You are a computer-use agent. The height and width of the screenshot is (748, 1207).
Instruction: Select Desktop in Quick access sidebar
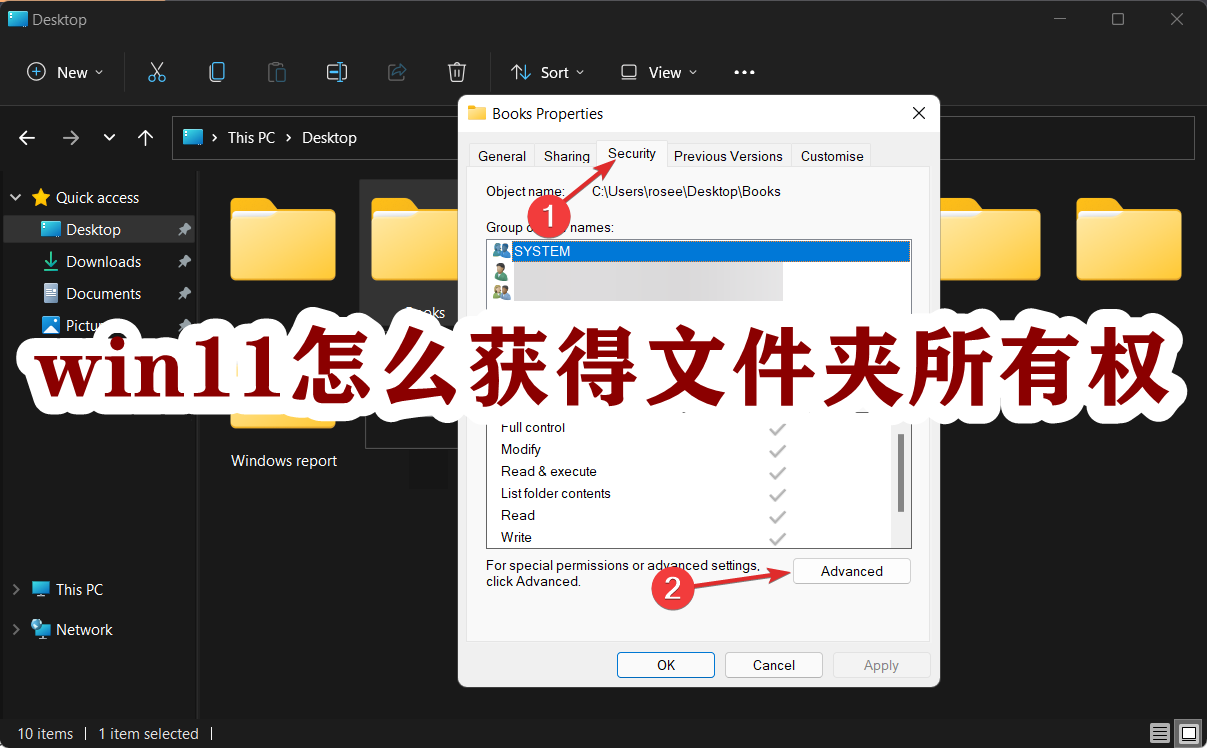point(99,230)
